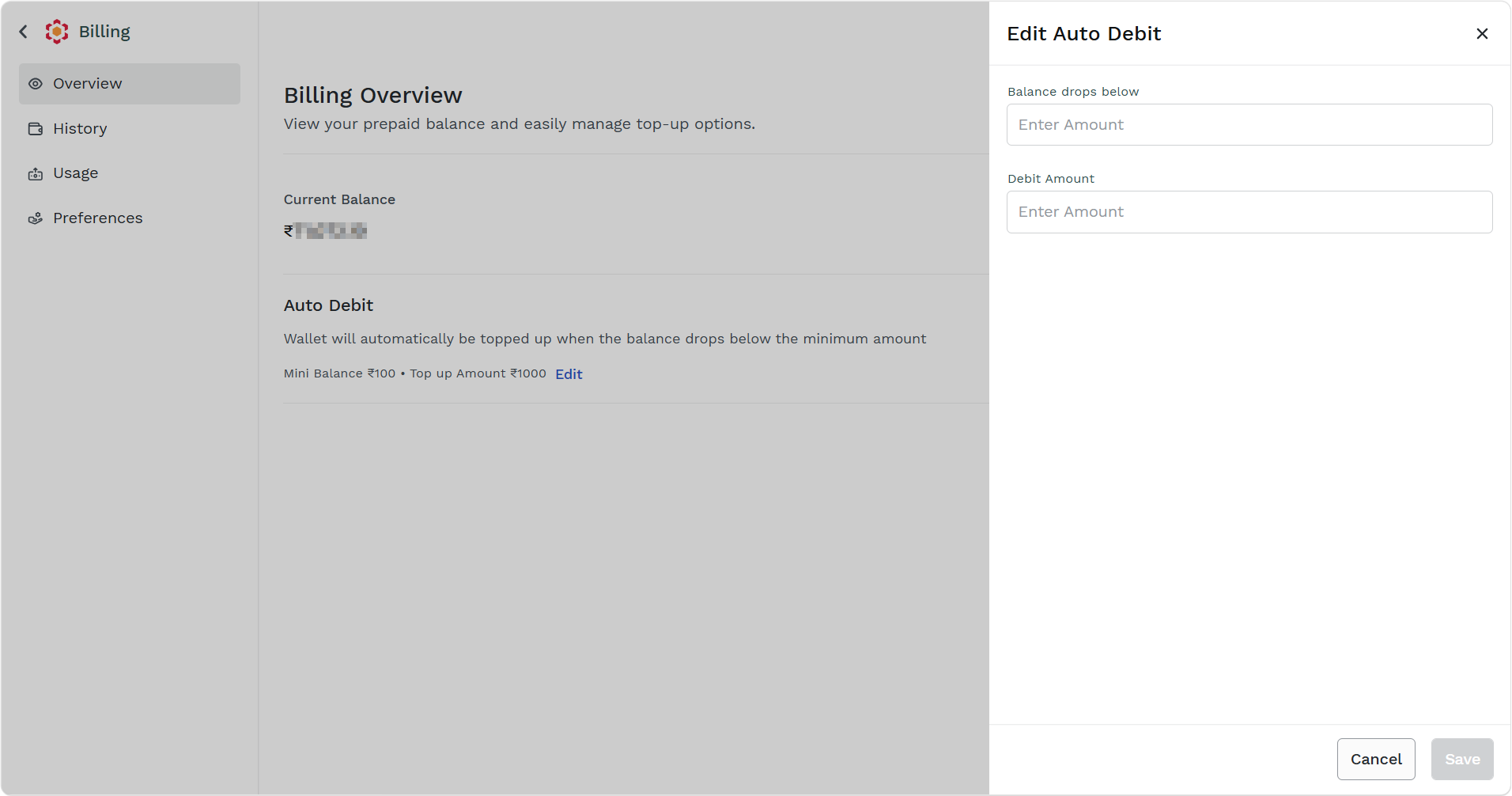Viewport: 1512px width, 796px height.
Task: Click the Billing title text
Action: point(104,32)
